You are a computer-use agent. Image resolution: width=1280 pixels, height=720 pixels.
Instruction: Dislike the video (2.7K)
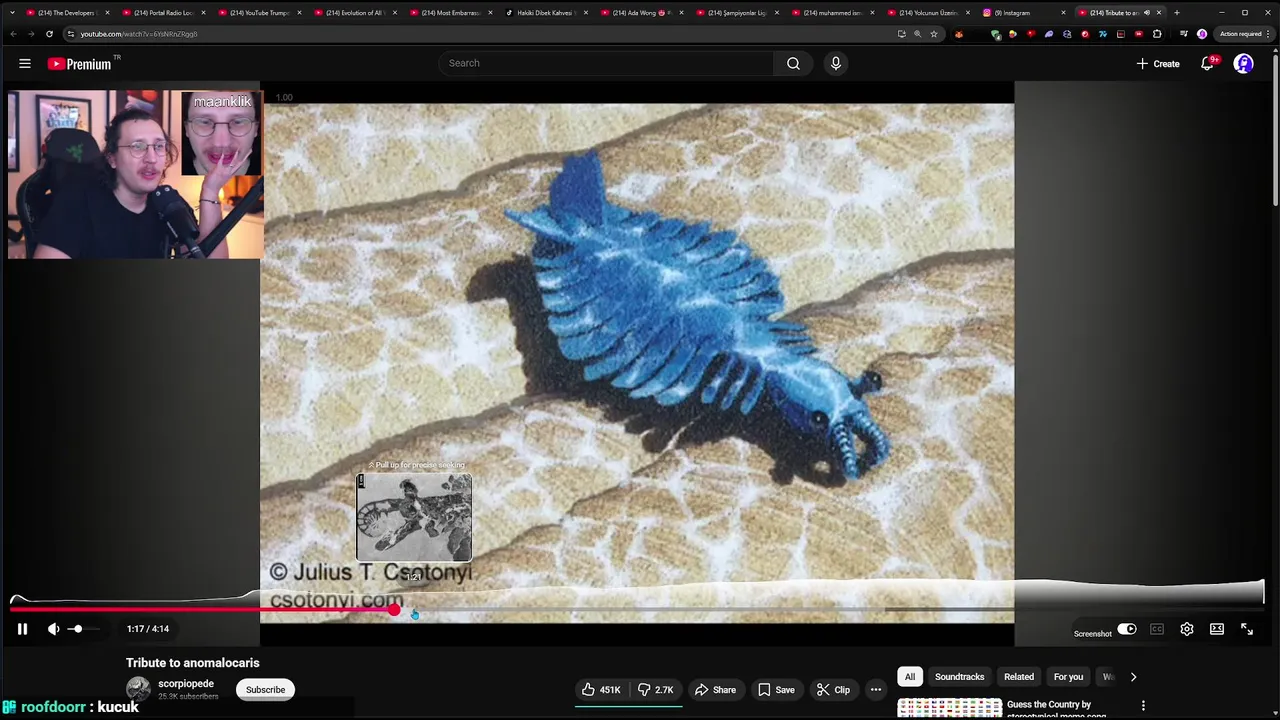click(656, 689)
